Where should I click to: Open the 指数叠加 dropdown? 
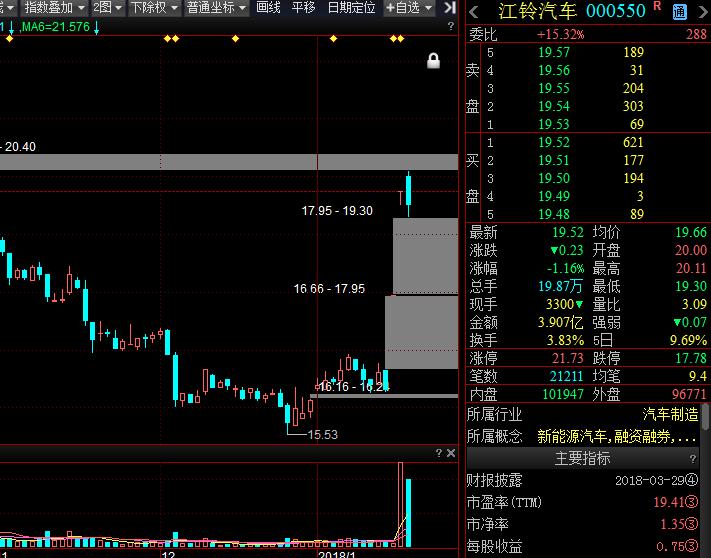pyautogui.click(x=54, y=8)
